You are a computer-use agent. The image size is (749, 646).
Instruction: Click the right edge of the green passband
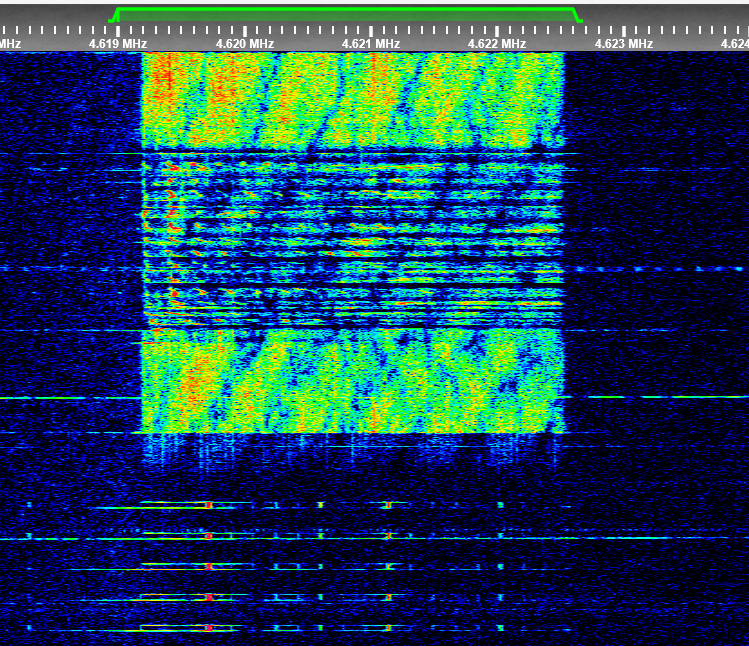[577, 15]
